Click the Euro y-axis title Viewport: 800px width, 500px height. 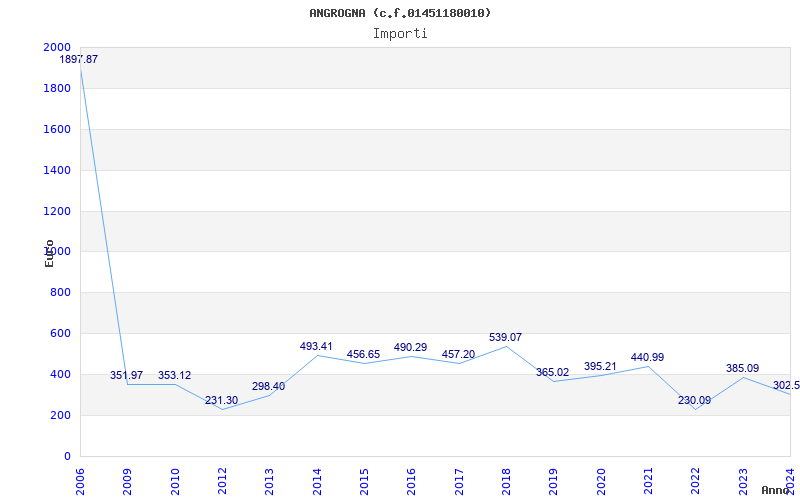[49, 254]
